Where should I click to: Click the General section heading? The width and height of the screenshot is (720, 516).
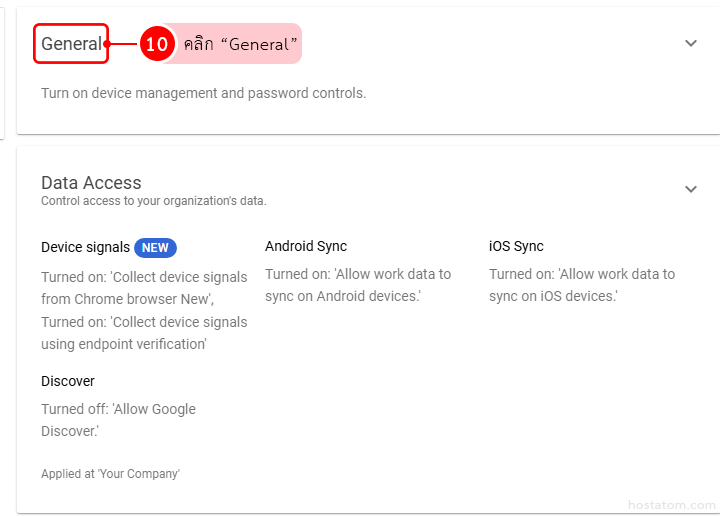click(x=71, y=44)
